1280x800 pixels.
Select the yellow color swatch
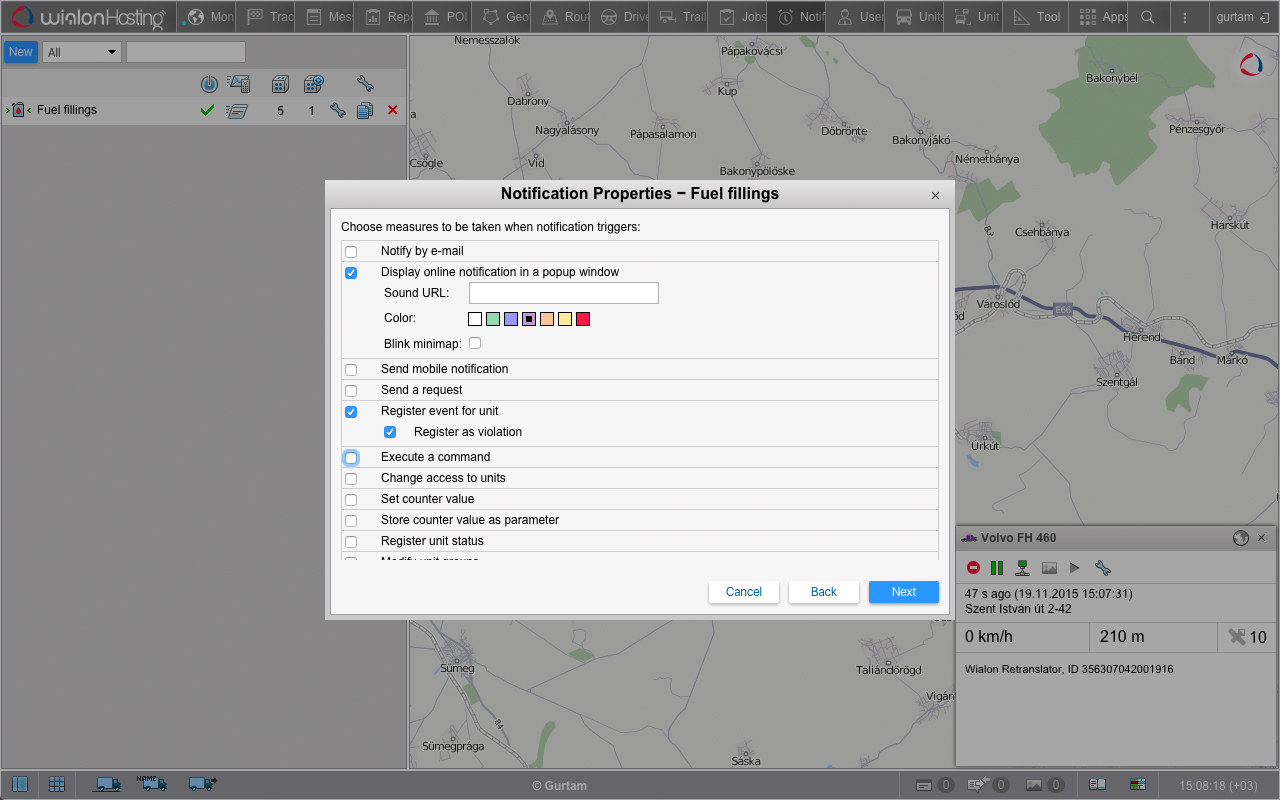[565, 319]
